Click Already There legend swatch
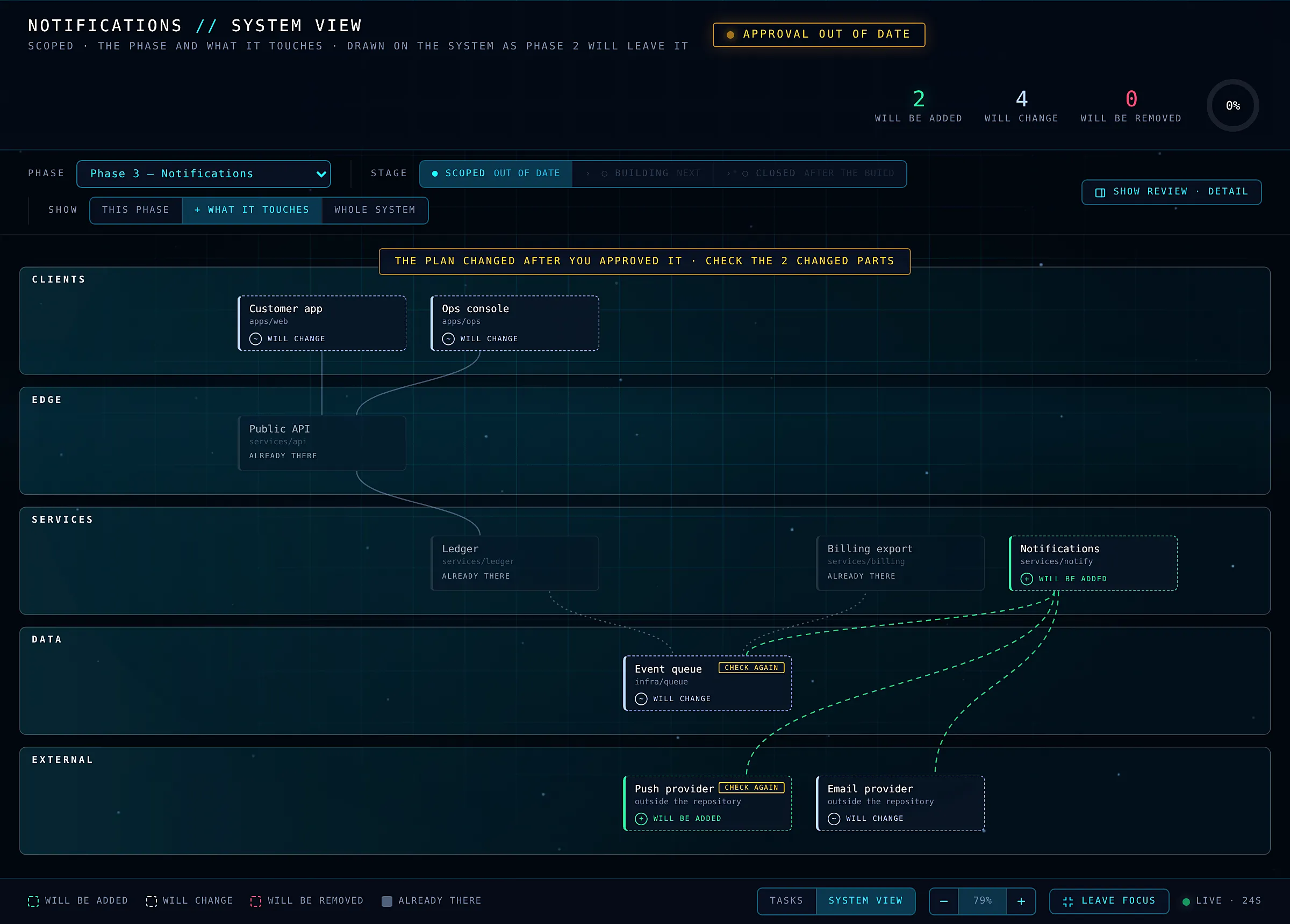1290x924 pixels. pyautogui.click(x=387, y=901)
